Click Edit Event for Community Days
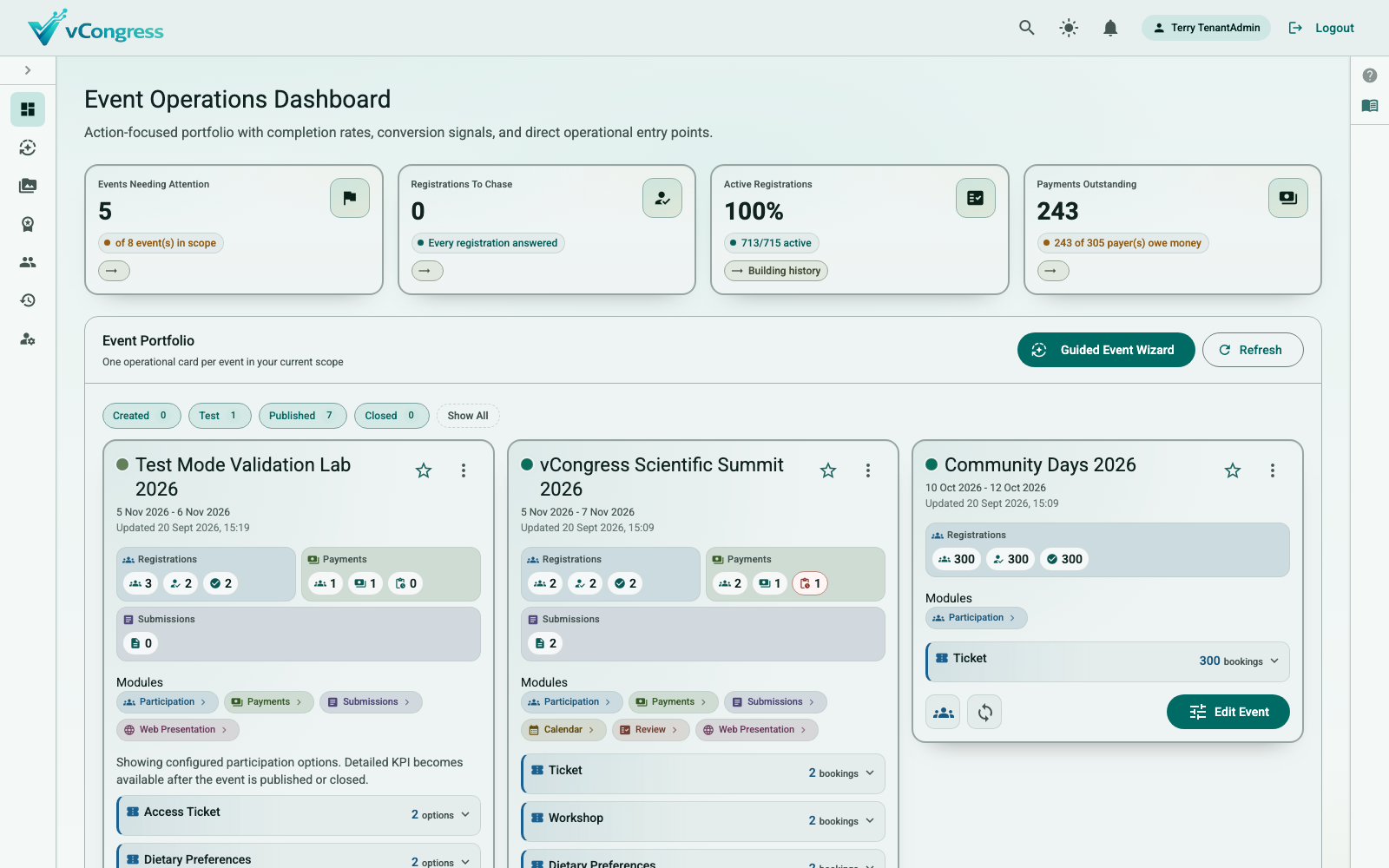Screen dimensions: 1389x868 [1228, 712]
